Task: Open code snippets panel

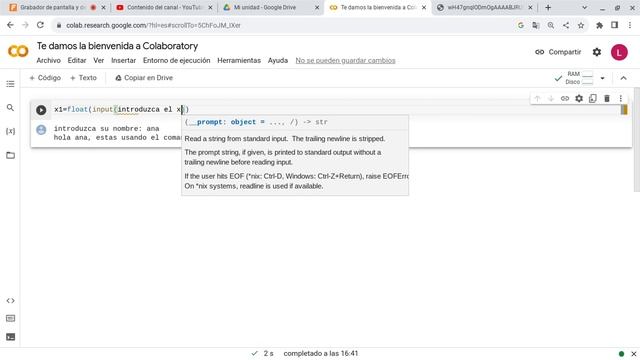Action: (x=10, y=301)
